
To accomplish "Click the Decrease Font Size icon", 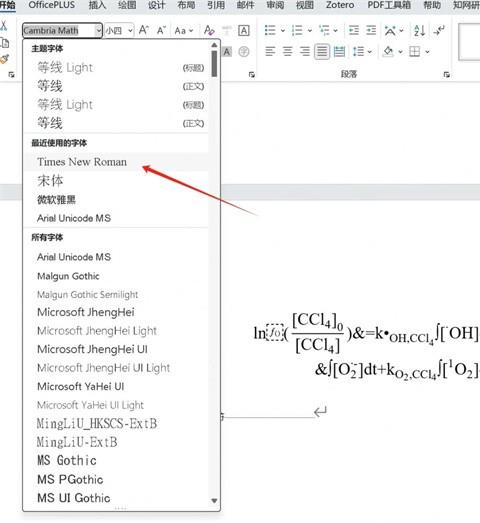I will (x=161, y=30).
